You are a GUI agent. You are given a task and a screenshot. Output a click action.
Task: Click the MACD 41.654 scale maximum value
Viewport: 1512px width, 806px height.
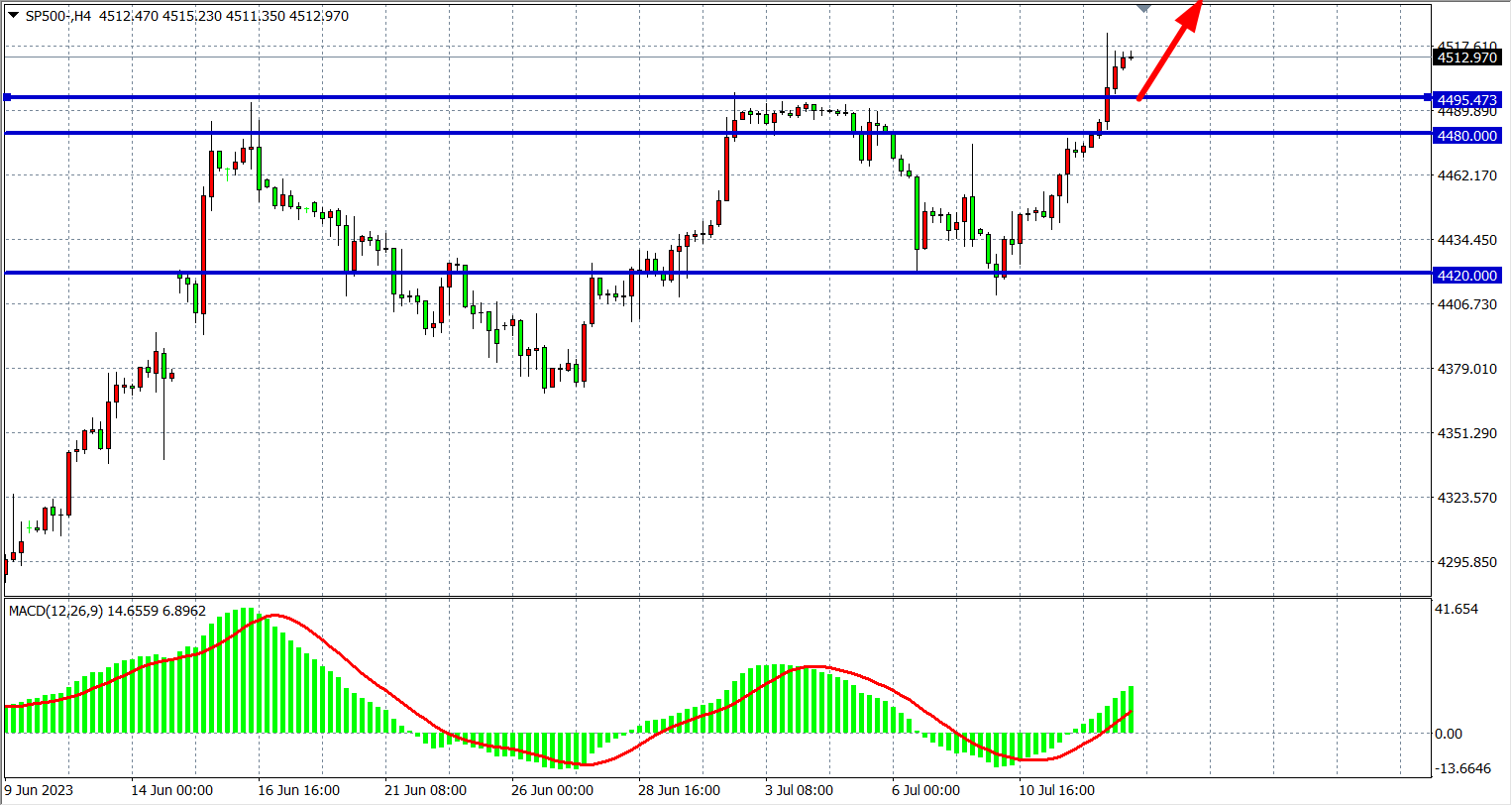click(1457, 609)
